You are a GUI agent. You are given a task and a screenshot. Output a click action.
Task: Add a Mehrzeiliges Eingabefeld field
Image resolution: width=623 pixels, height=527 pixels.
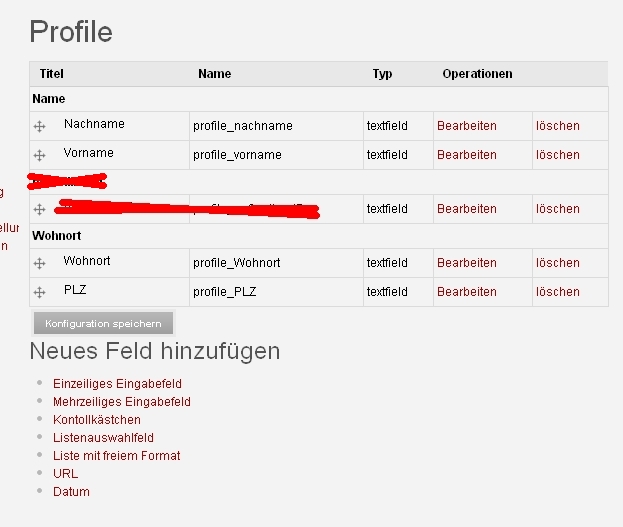121,401
